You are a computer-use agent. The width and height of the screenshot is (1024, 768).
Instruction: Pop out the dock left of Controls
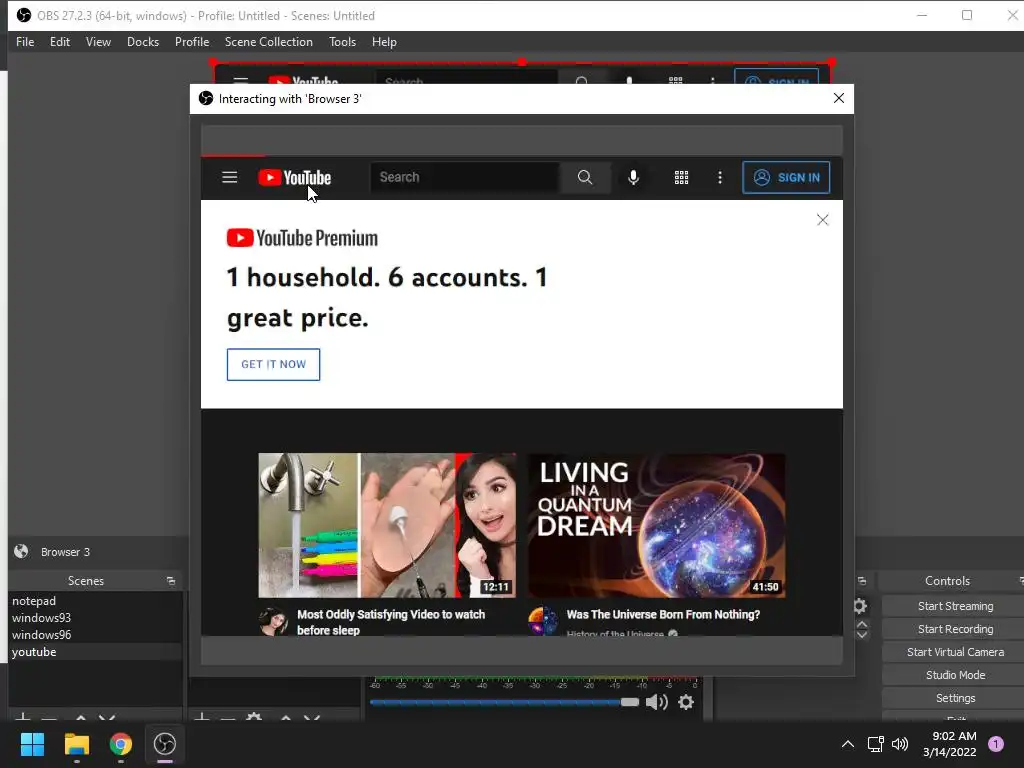pos(861,581)
